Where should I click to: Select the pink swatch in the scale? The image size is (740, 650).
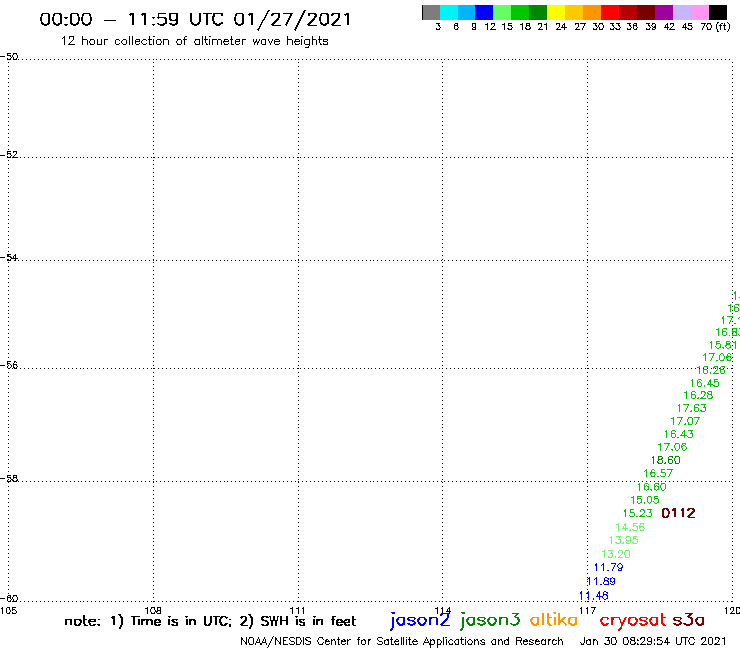tap(699, 12)
